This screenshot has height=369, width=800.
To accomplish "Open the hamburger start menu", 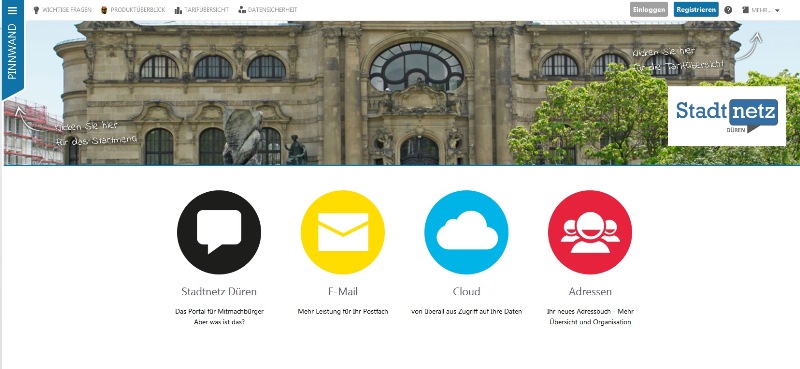I will coord(13,10).
